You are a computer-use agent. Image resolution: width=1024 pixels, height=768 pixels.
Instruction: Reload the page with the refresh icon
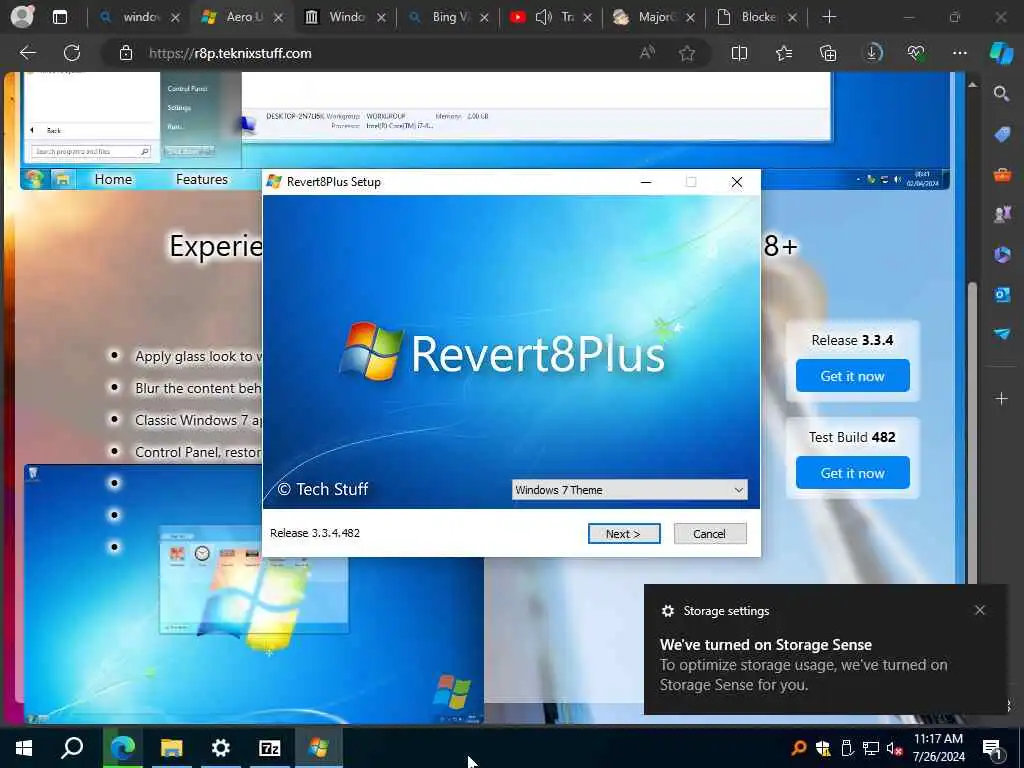(72, 53)
